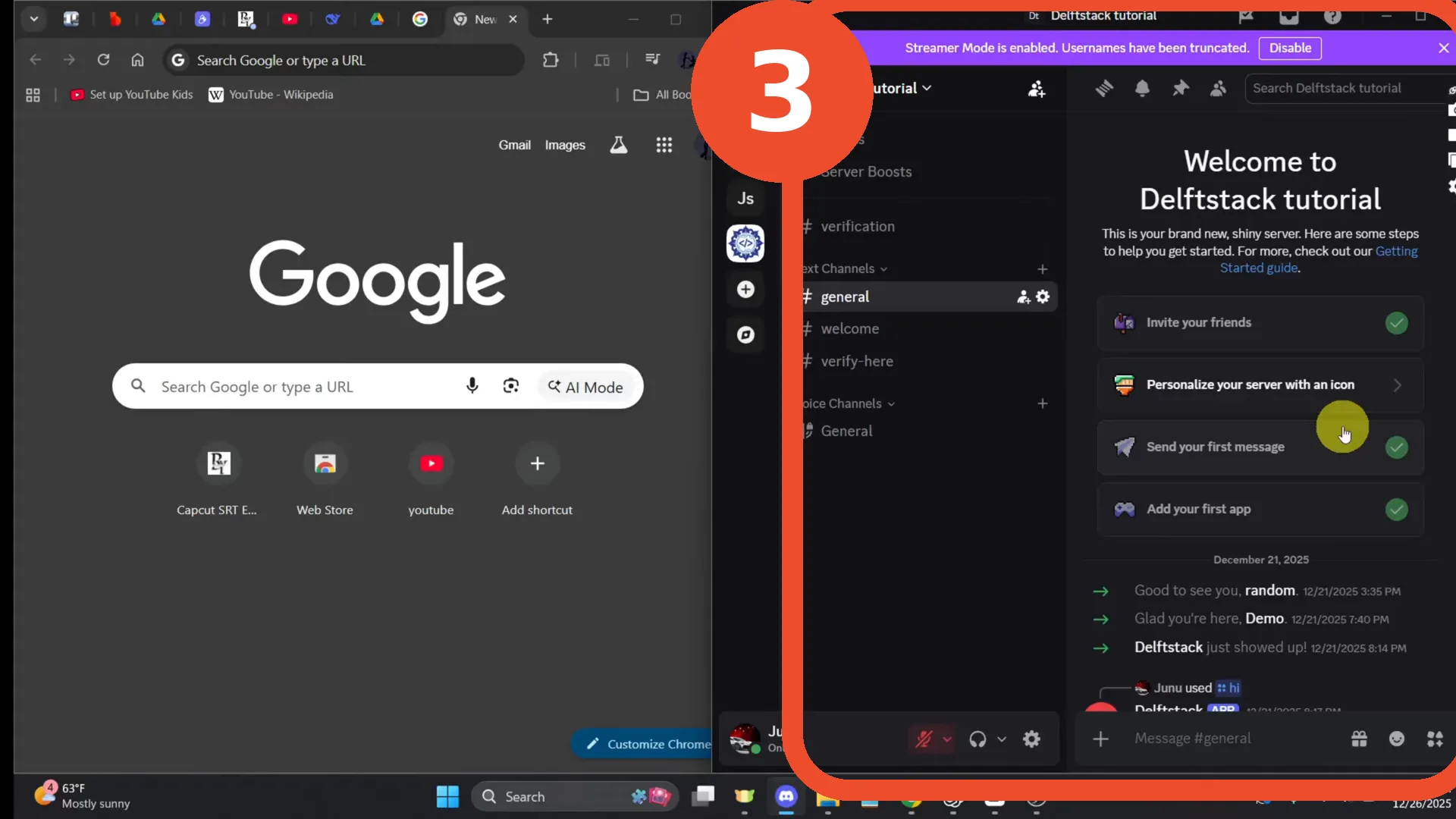
Task: Add a server with the plus icon
Action: [745, 289]
